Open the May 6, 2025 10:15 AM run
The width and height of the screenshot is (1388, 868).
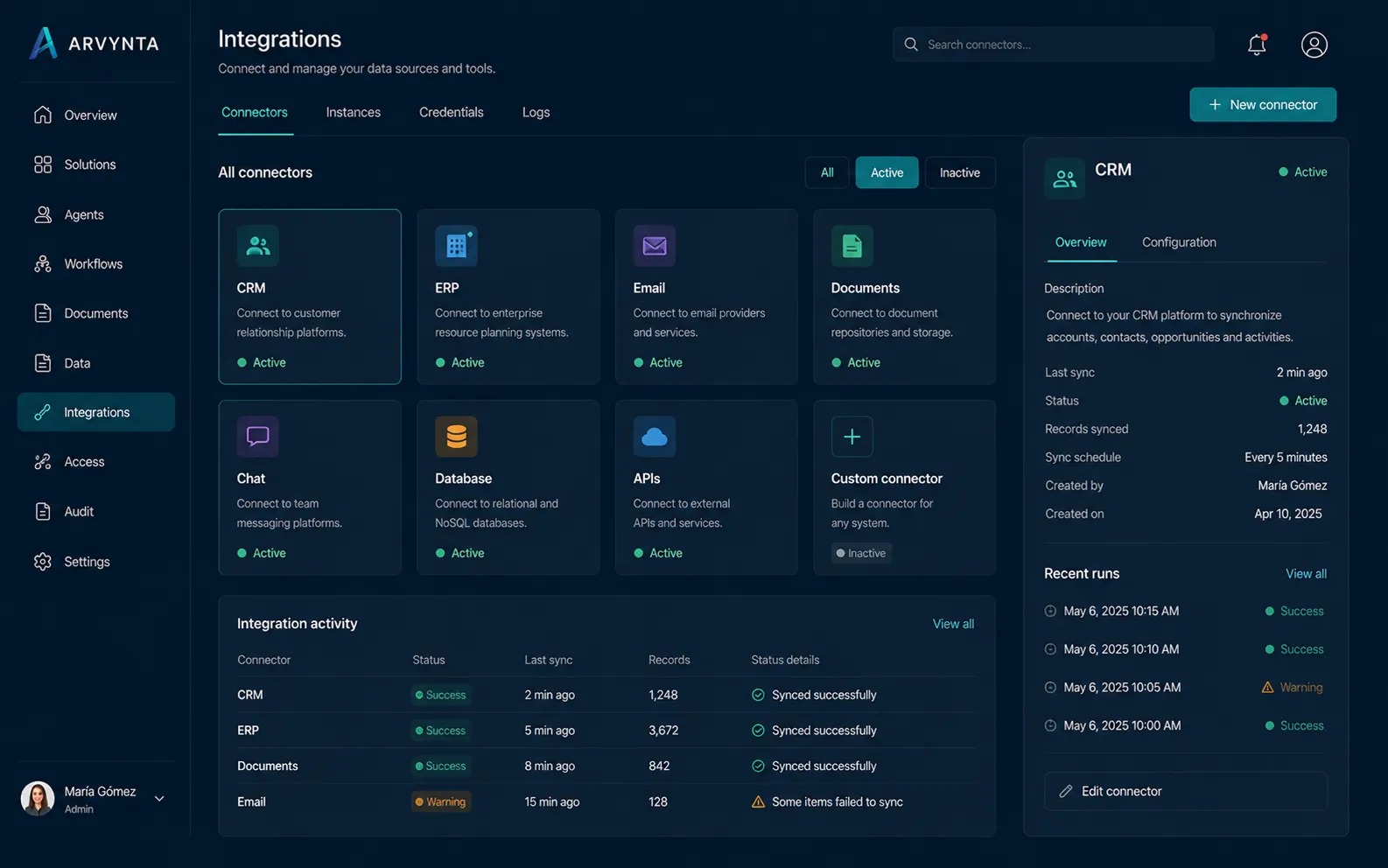1185,611
